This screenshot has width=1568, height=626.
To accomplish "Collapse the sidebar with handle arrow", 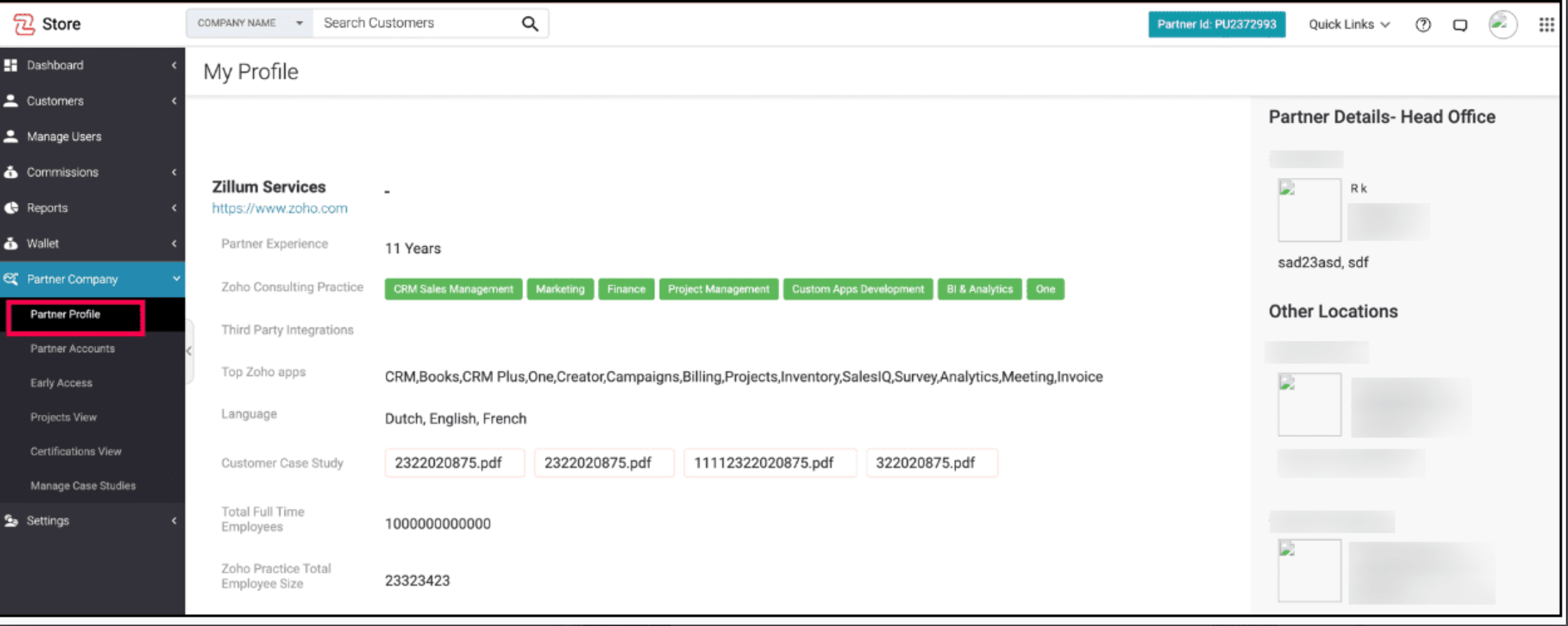I will 188,351.
